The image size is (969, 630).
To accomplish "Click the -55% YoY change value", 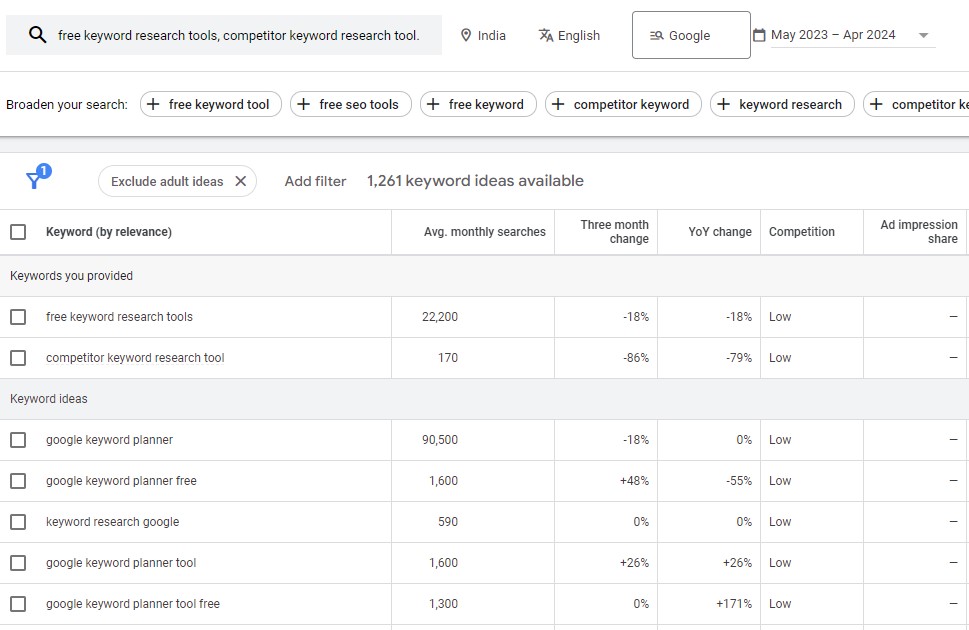I will pyautogui.click(x=739, y=481).
